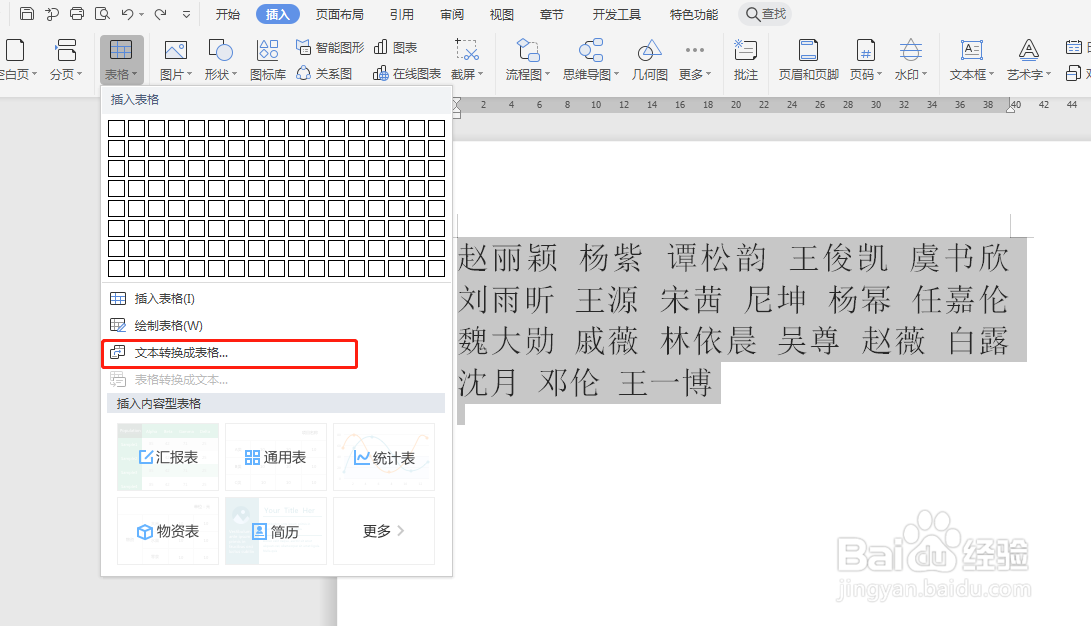Click the 截屏 screenshot tool
Image resolution: width=1091 pixels, height=626 pixels.
click(467, 59)
